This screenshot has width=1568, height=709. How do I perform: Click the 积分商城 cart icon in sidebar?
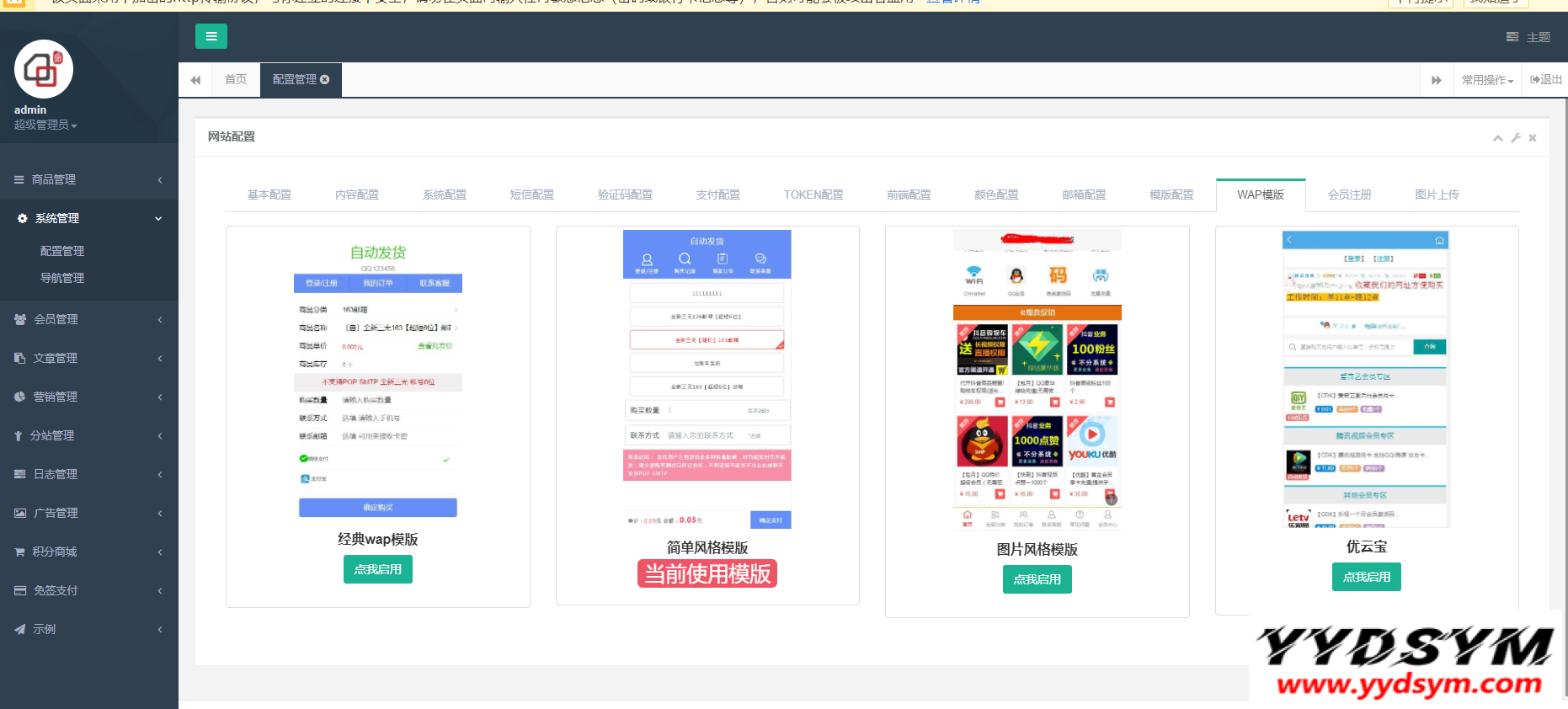click(19, 552)
